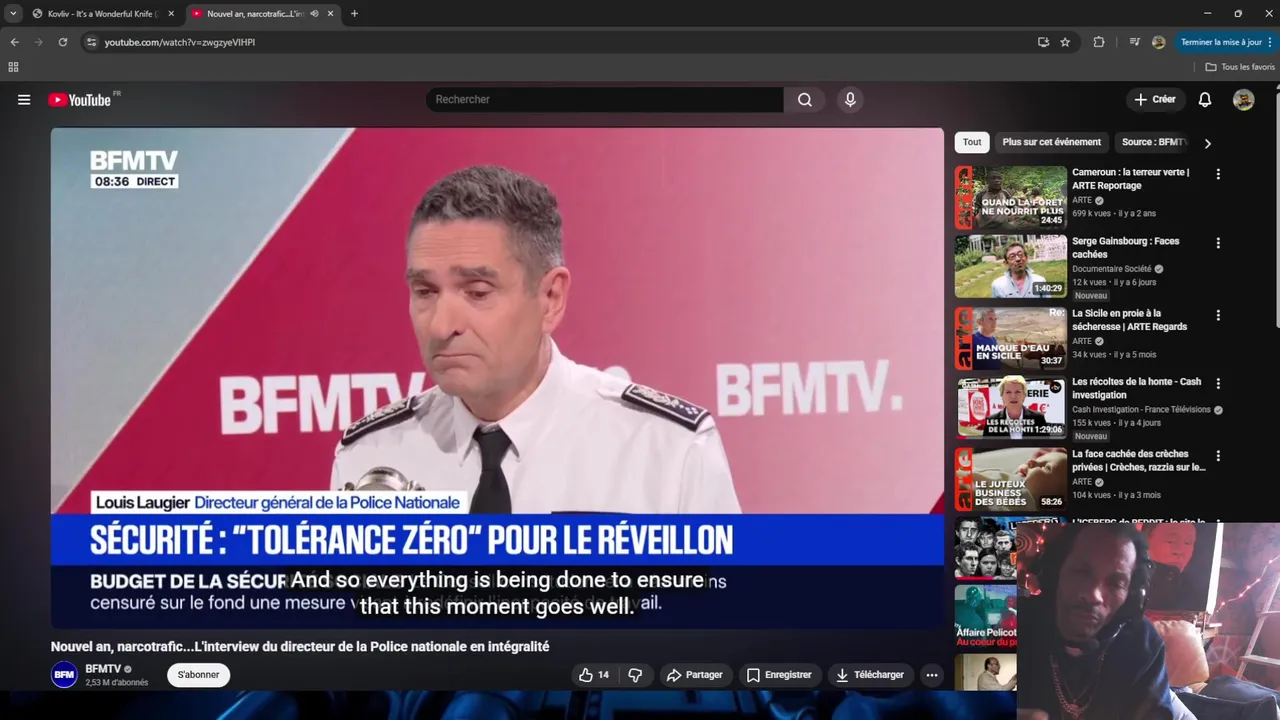Click the 2,53 M d'abonnés text

pyautogui.click(x=116, y=683)
